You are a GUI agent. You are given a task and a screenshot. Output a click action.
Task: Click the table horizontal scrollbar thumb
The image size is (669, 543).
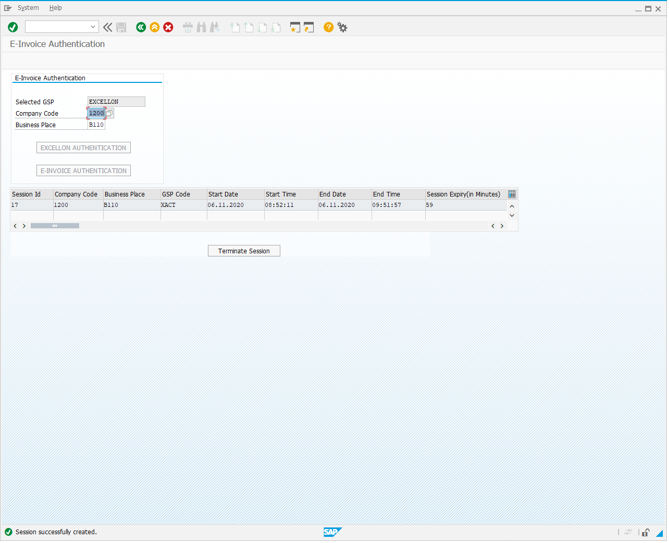click(55, 226)
